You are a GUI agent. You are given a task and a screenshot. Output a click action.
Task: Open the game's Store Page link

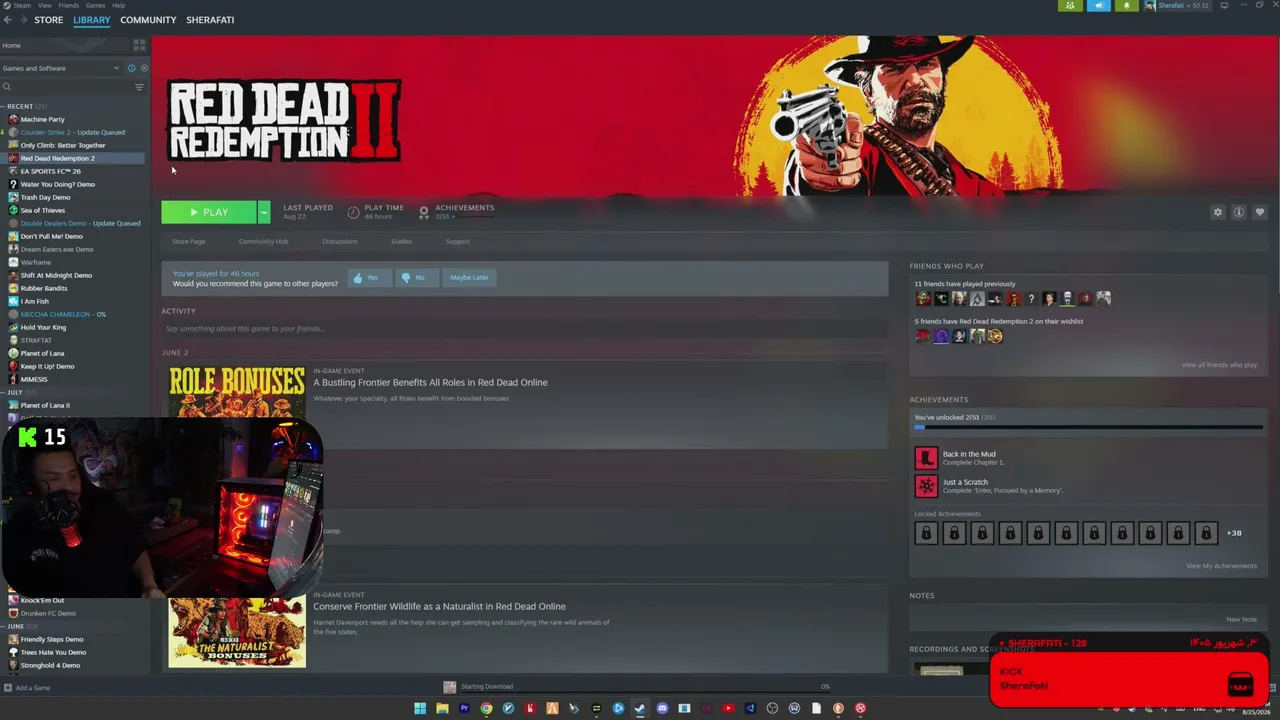click(188, 241)
